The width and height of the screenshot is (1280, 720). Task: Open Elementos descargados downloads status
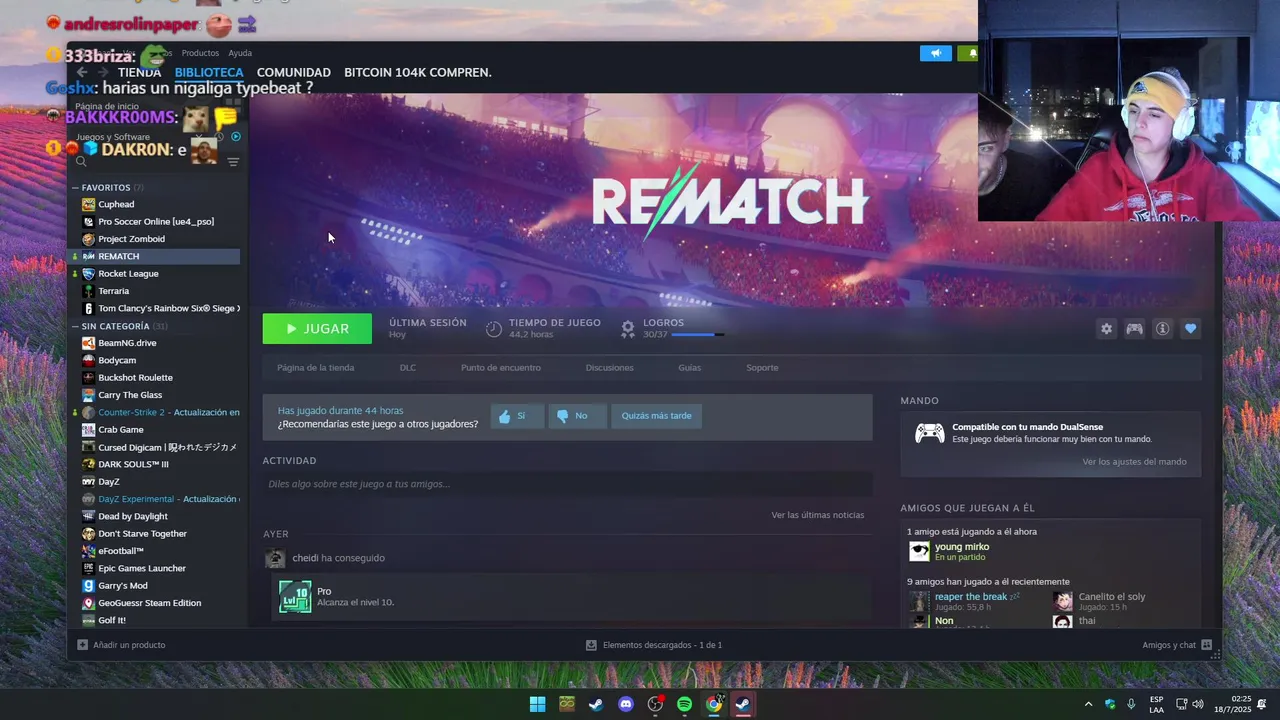point(653,645)
